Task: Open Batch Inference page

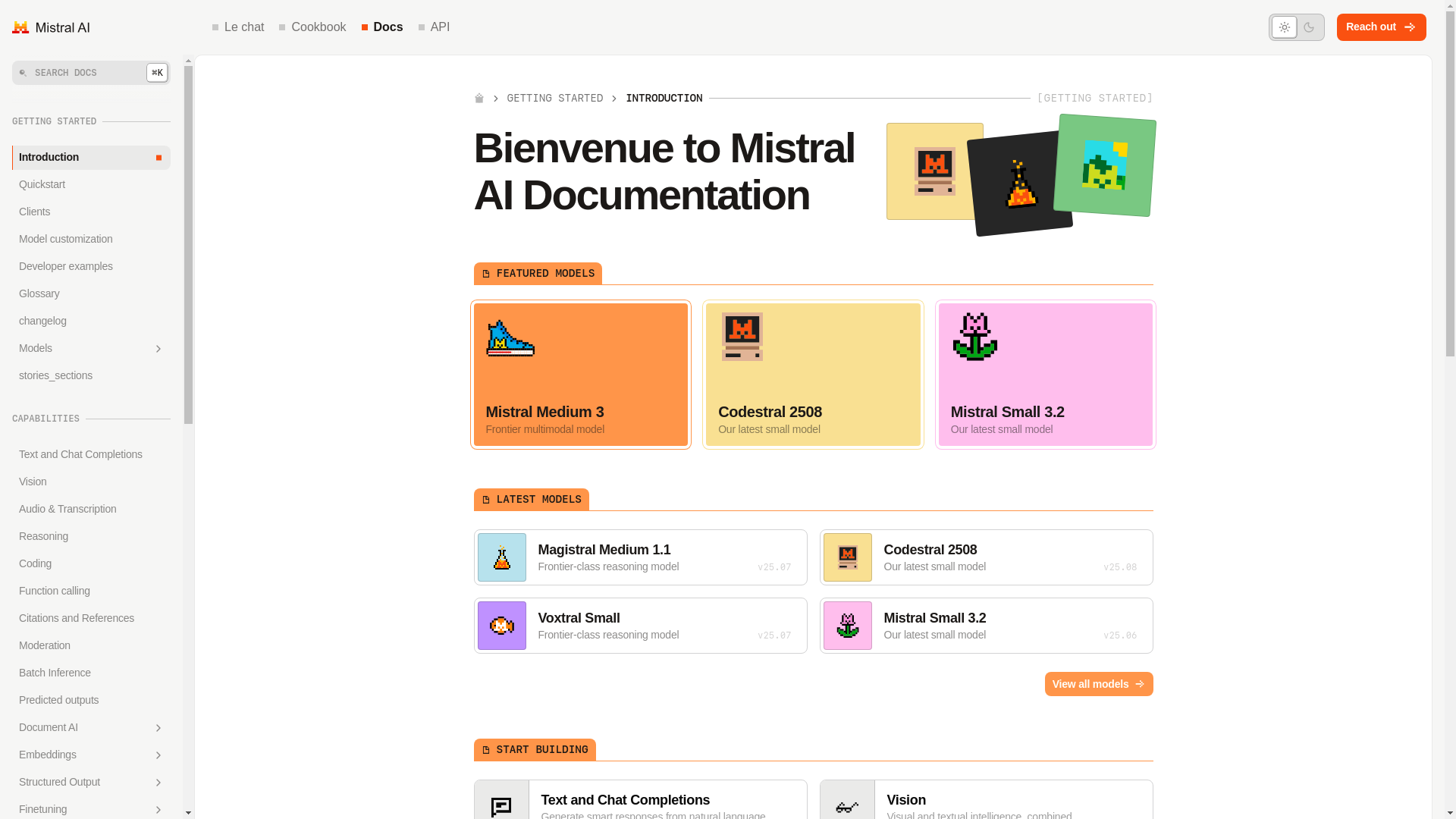Action: pyautogui.click(x=91, y=673)
